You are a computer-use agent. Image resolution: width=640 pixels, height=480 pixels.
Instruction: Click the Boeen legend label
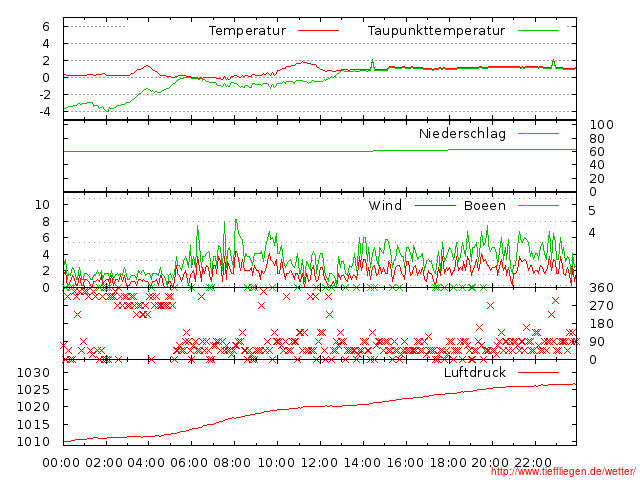pos(485,205)
